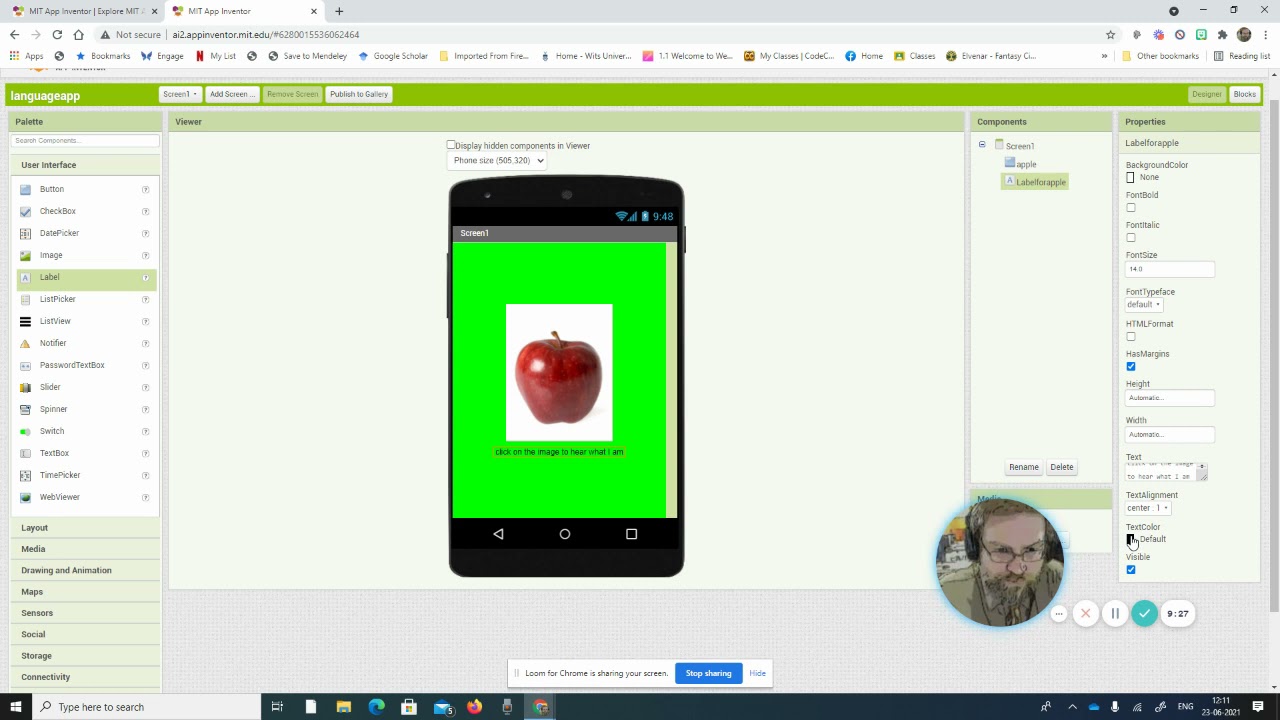1280x720 pixels.
Task: Switch to the Blocks editor view
Action: (x=1244, y=94)
